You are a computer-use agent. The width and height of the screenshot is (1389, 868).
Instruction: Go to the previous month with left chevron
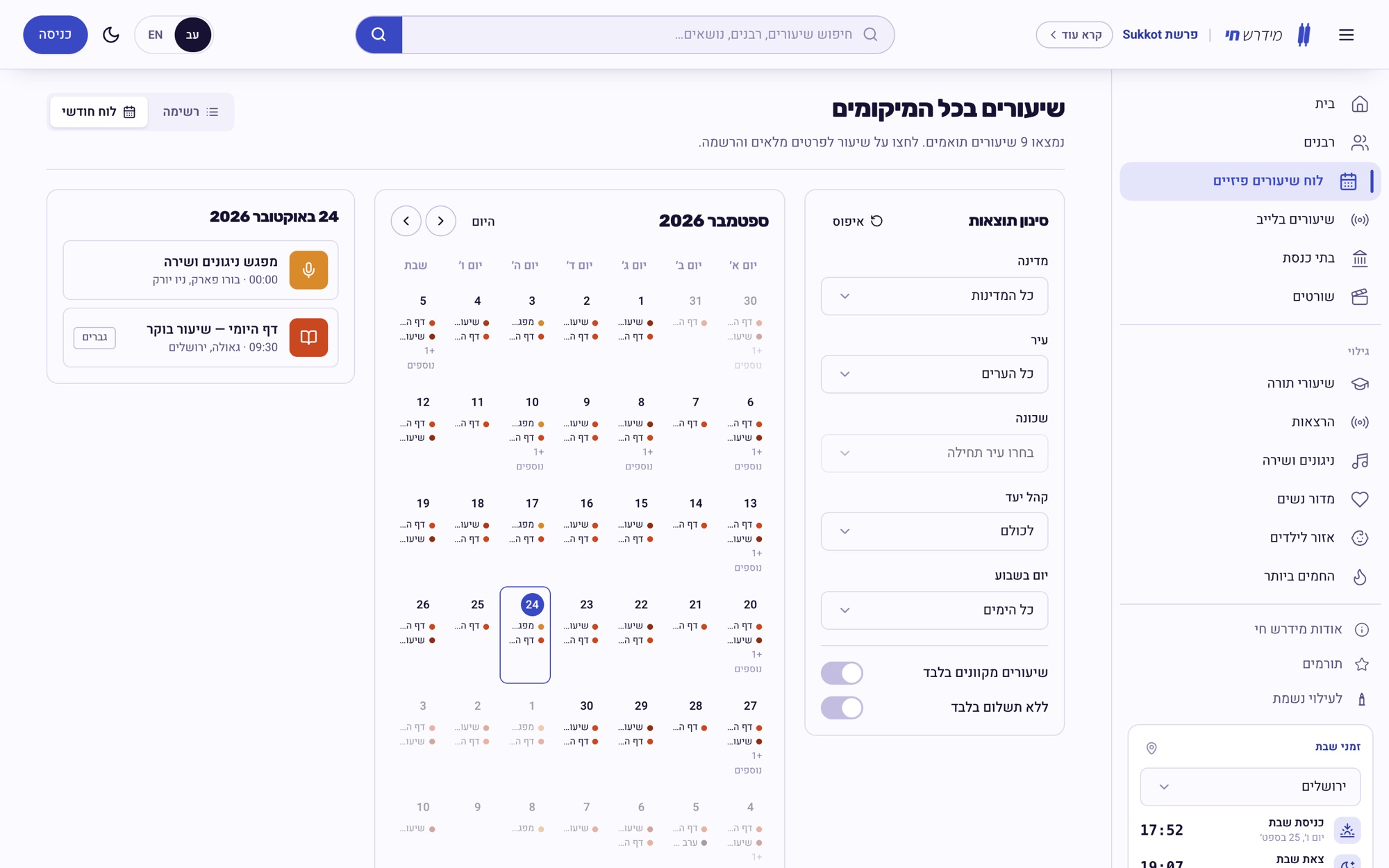pyautogui.click(x=406, y=221)
